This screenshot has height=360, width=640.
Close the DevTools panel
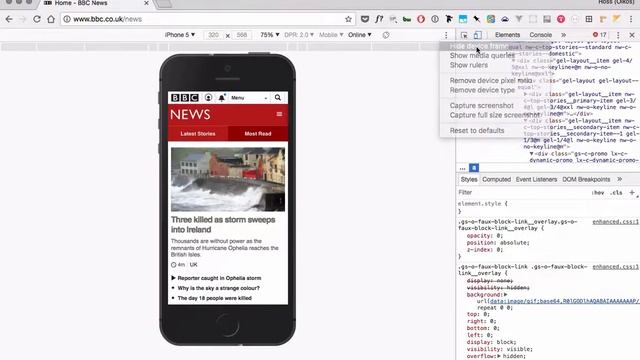click(x=632, y=35)
